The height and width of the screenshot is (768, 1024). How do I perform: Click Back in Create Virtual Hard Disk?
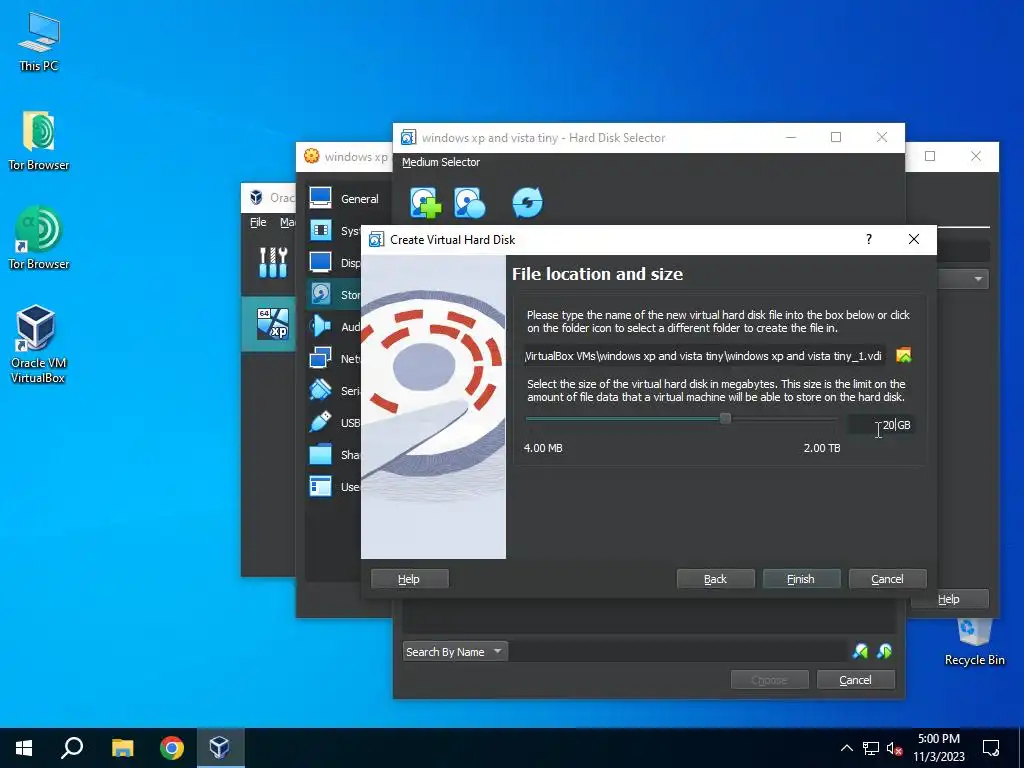click(x=715, y=579)
